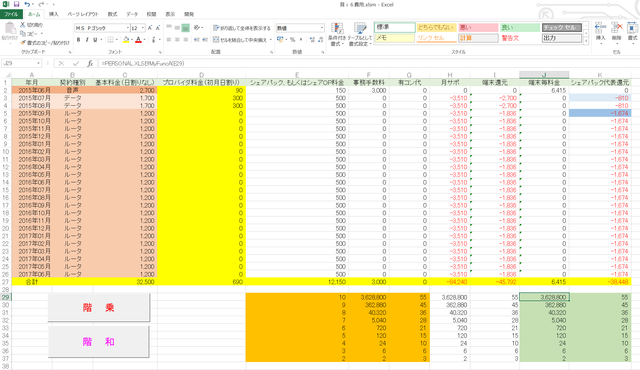The height and width of the screenshot is (370, 640).
Task: Toggle Wrap Text option
Action: 242,28
